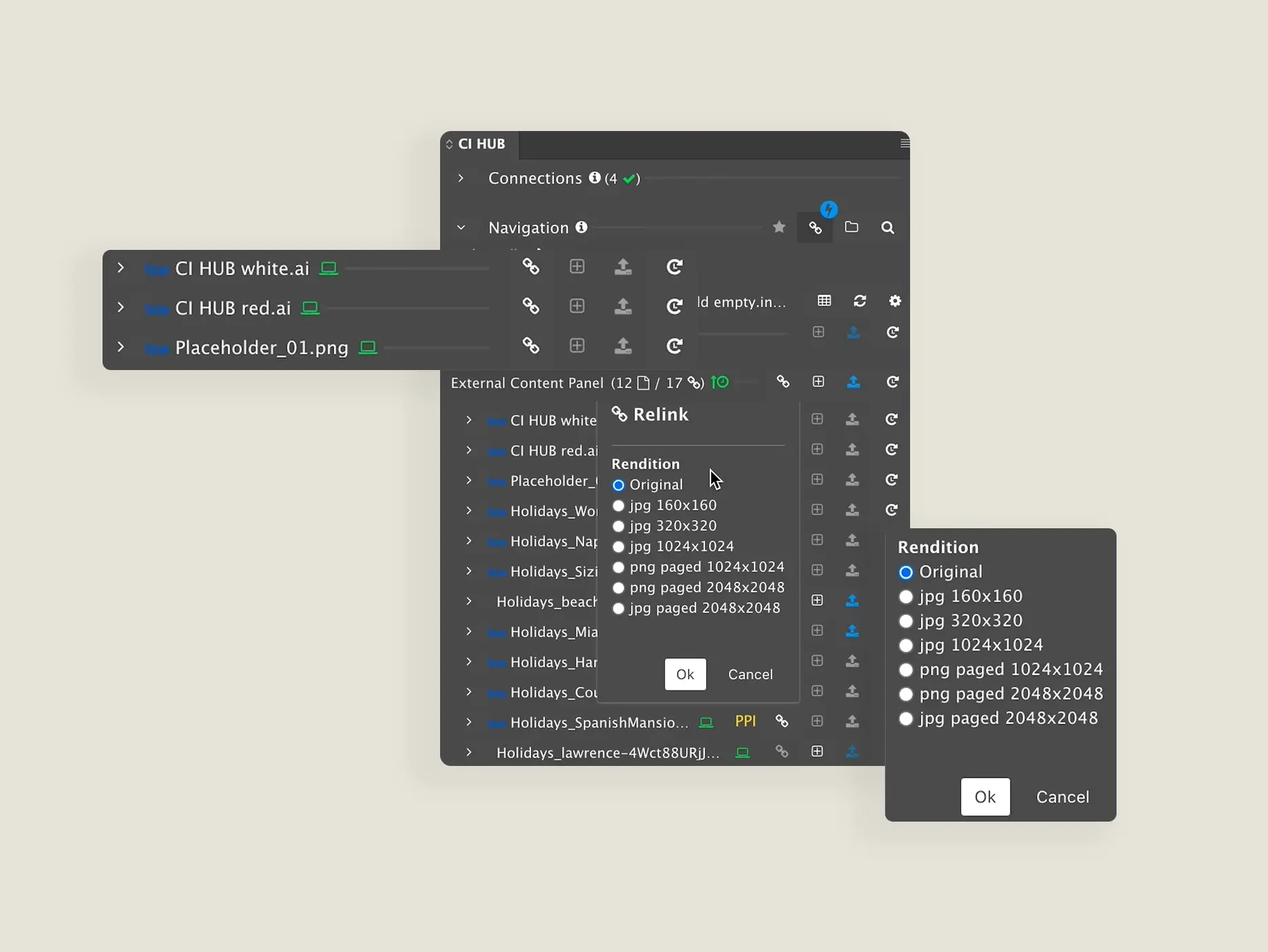
Task: Expand the Holidays_lawrence row
Action: point(469,752)
